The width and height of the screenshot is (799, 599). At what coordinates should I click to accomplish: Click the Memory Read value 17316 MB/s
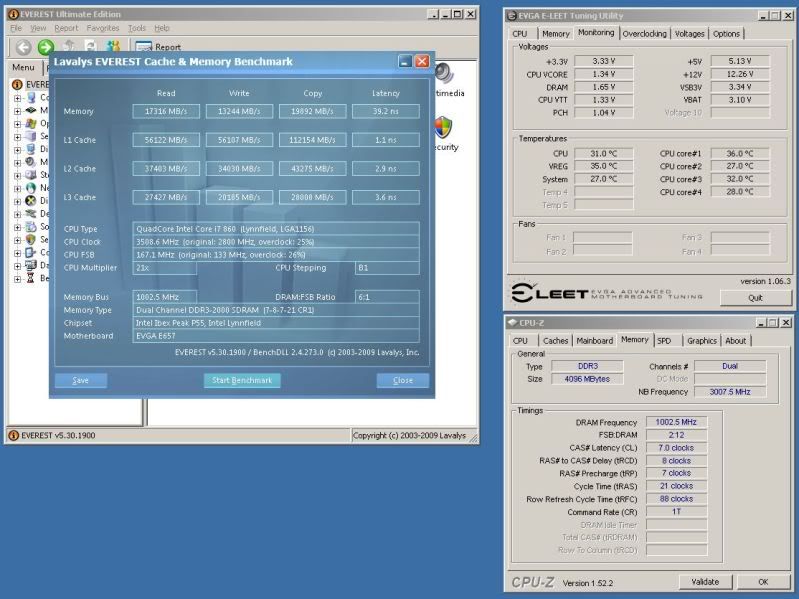coord(166,111)
